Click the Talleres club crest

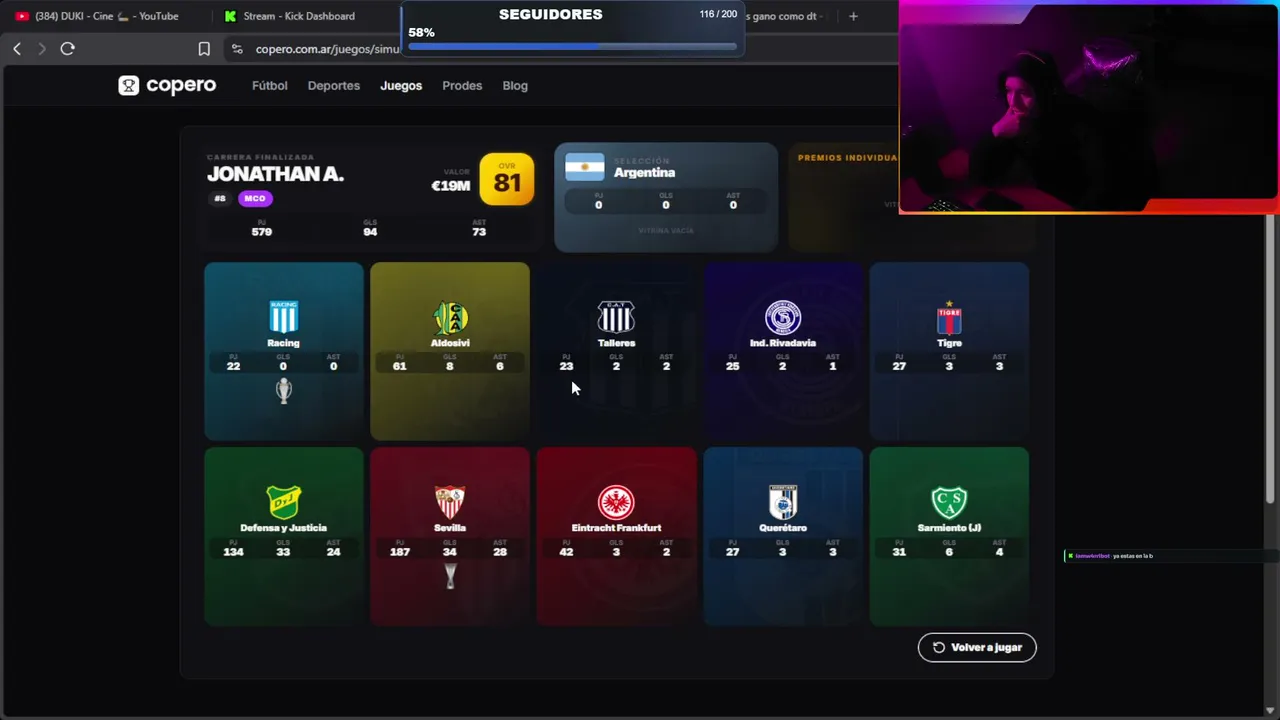616,317
